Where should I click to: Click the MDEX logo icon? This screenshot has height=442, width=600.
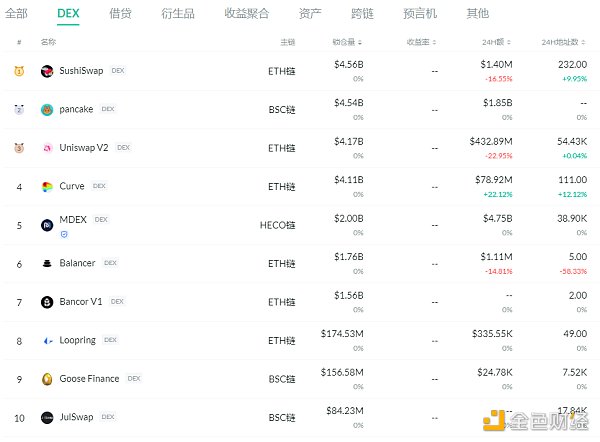47,225
